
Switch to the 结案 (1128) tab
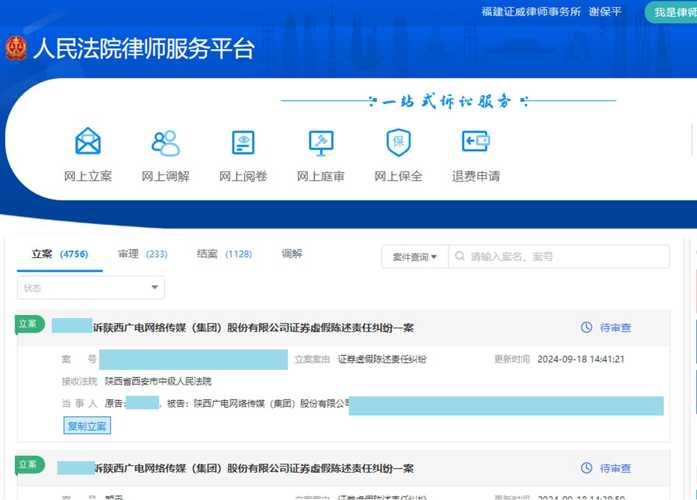224,254
